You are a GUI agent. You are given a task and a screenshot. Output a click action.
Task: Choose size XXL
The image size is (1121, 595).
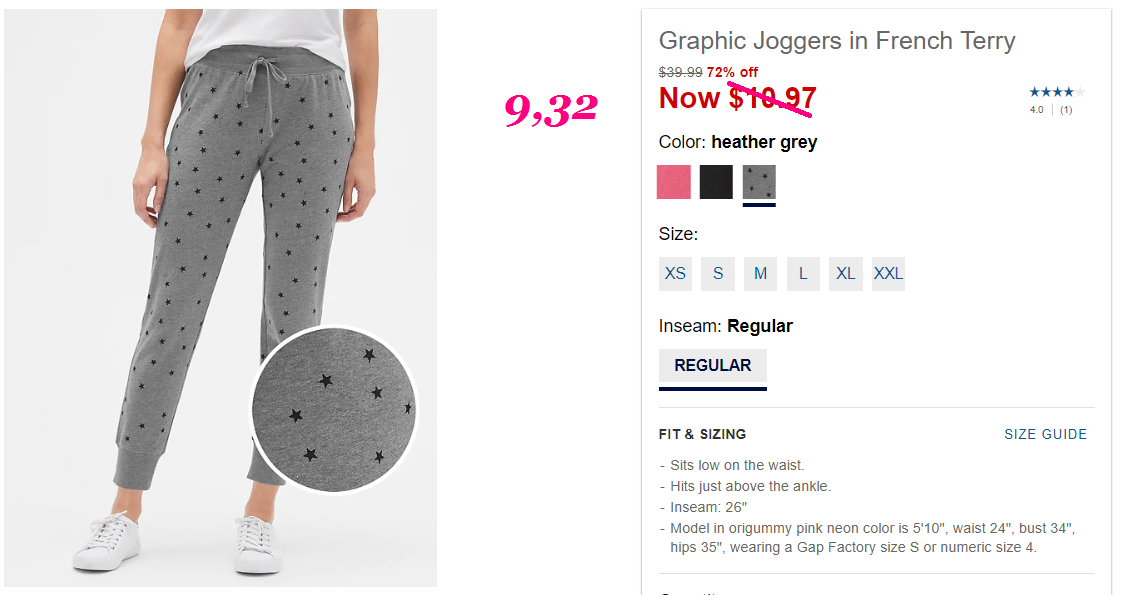889,274
